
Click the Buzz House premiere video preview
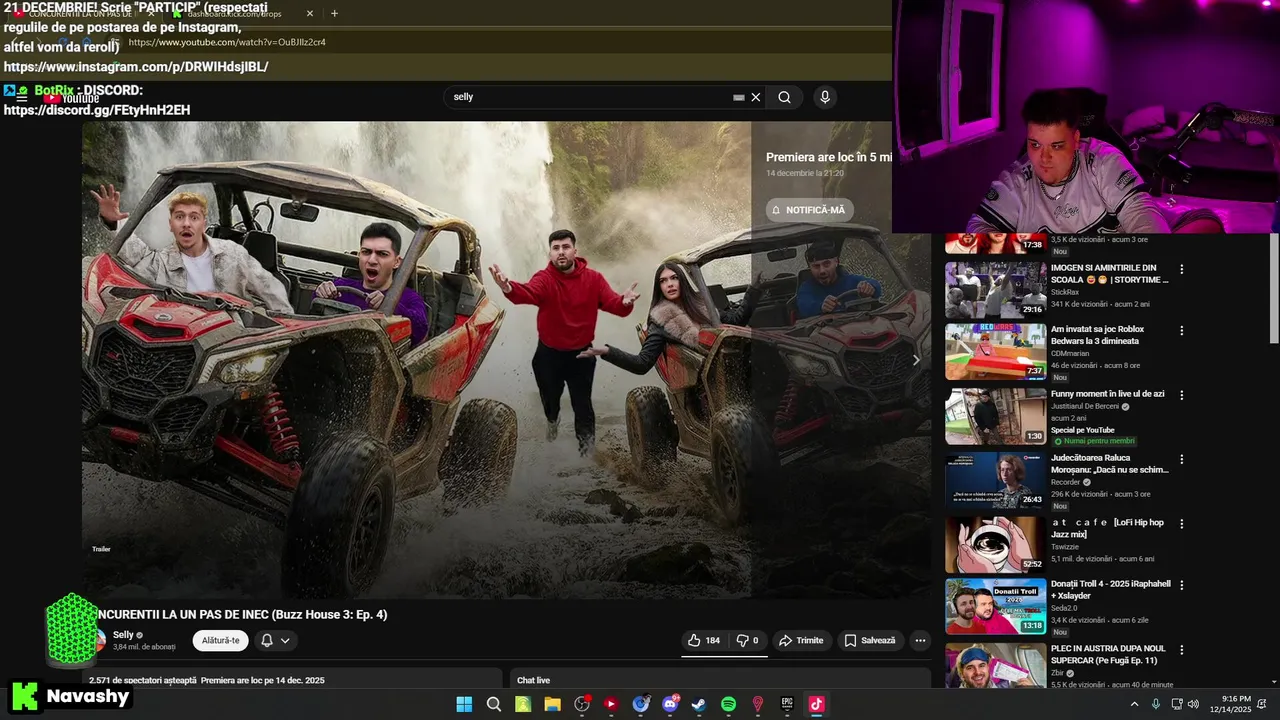point(506,360)
